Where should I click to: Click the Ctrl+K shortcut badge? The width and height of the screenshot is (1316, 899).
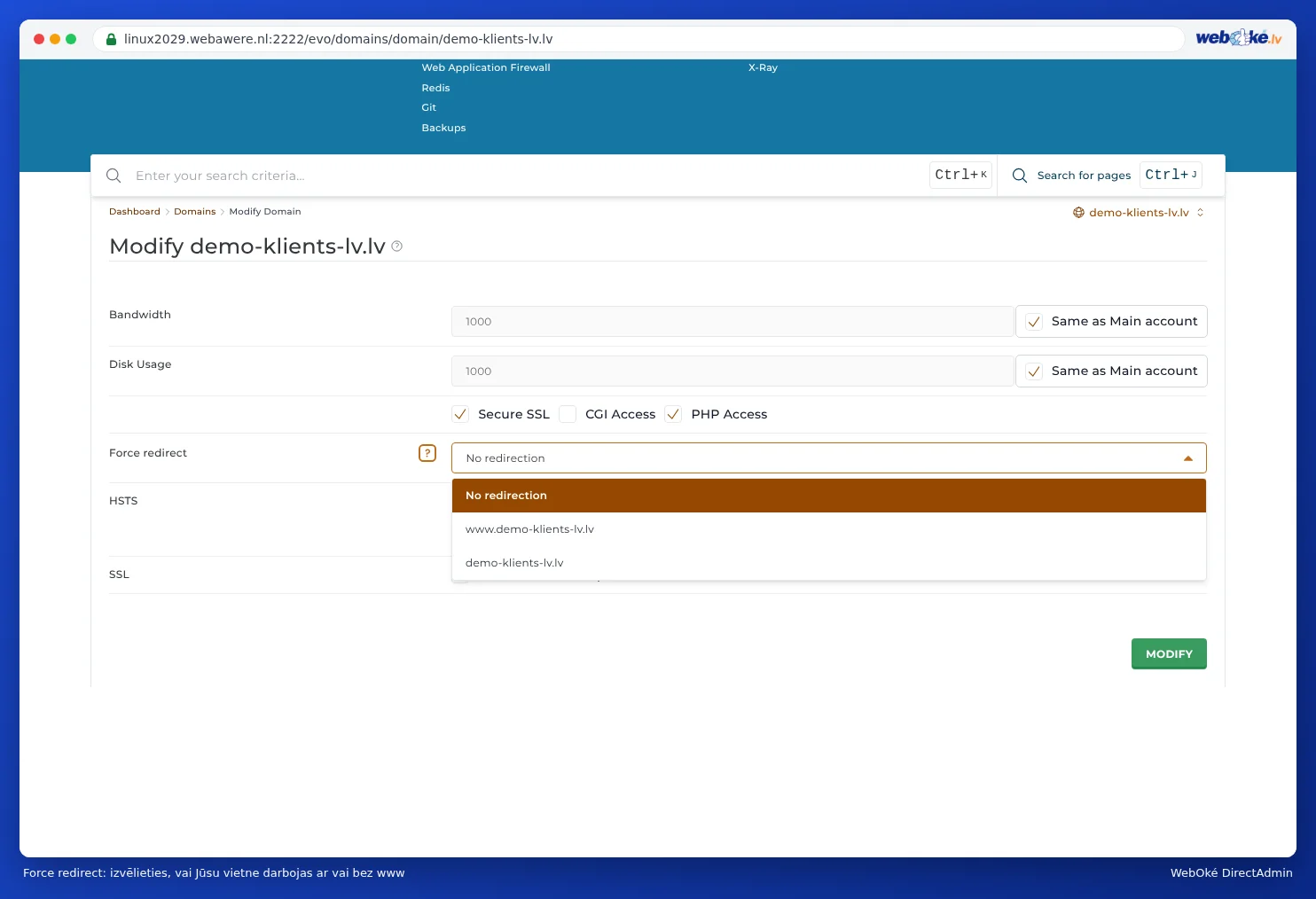(960, 175)
